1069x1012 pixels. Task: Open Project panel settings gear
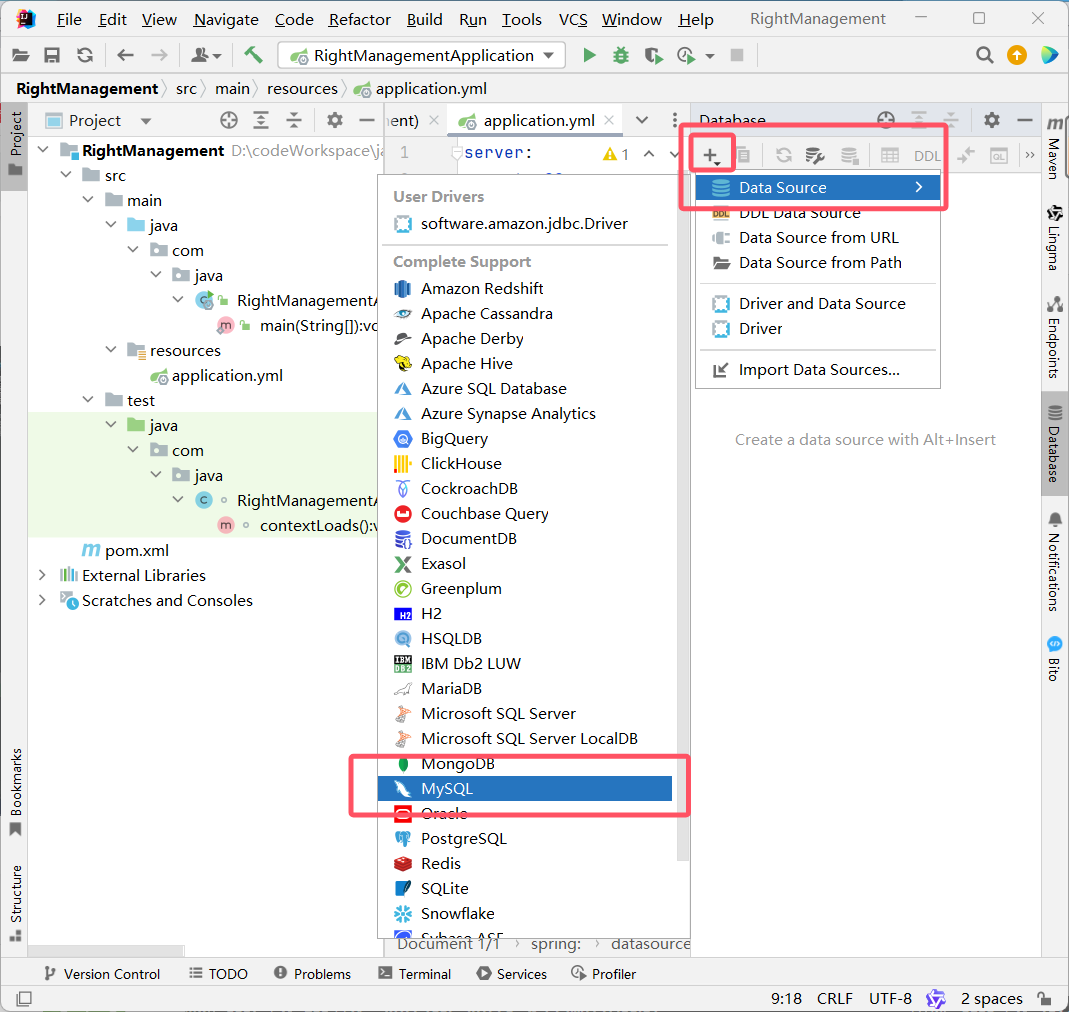click(334, 121)
